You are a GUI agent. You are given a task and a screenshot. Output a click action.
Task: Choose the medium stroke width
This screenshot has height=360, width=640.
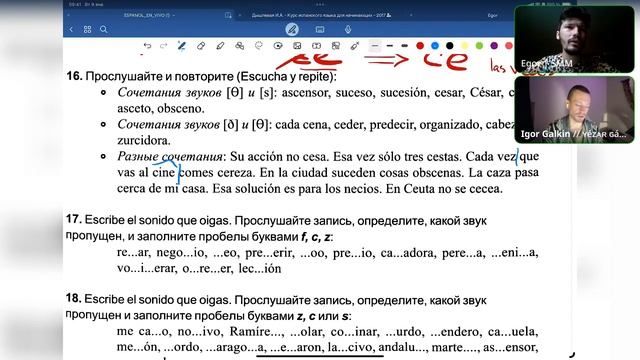(389, 46)
